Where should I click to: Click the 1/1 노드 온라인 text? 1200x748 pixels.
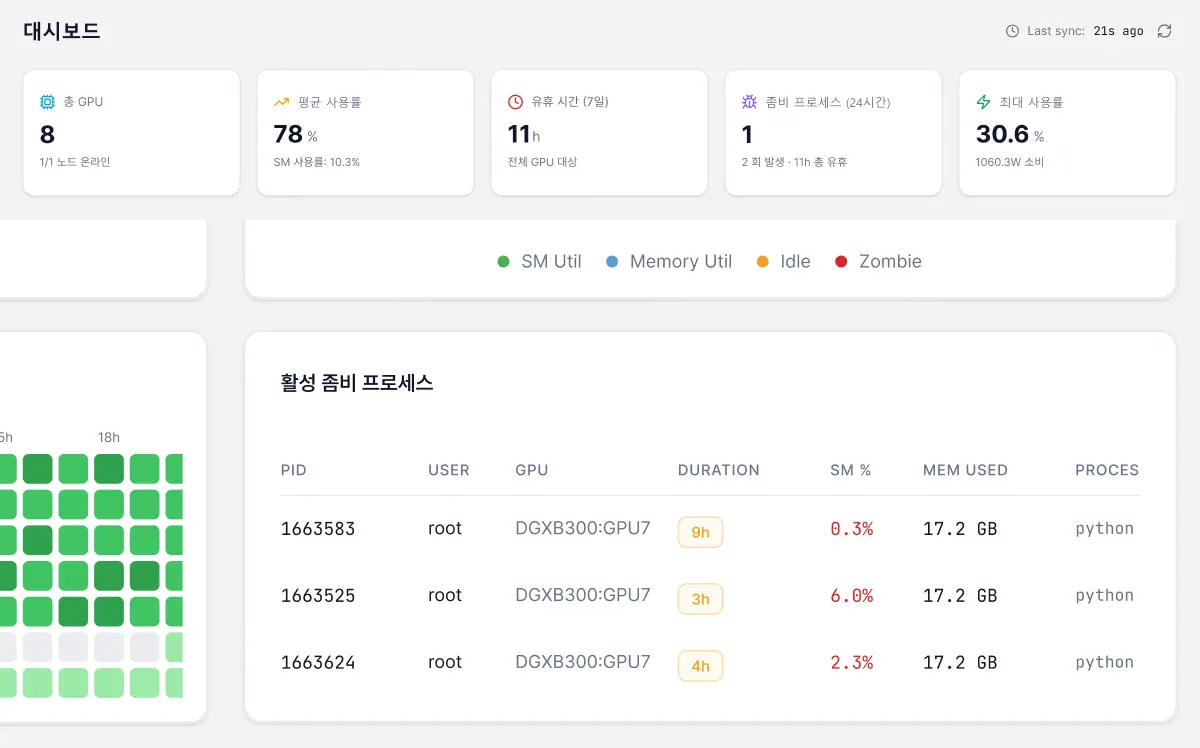tap(75, 162)
